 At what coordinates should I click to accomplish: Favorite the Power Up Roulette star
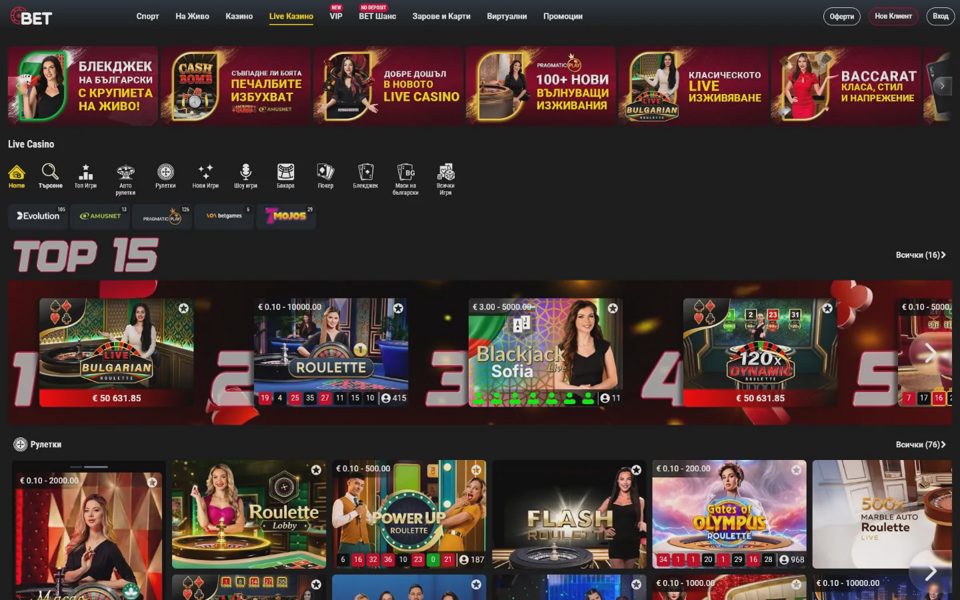pyautogui.click(x=476, y=470)
